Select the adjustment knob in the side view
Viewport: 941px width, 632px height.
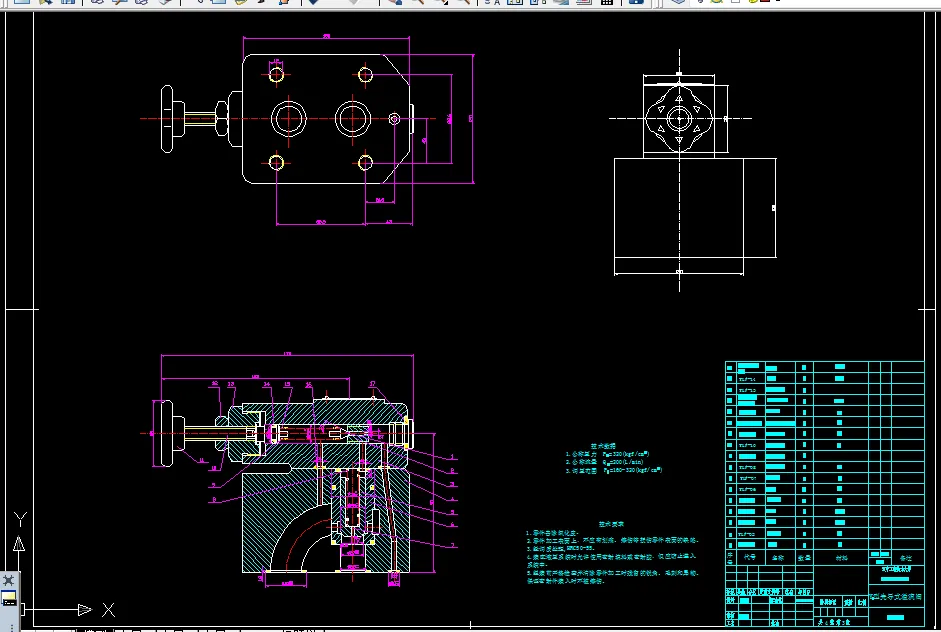(679, 118)
